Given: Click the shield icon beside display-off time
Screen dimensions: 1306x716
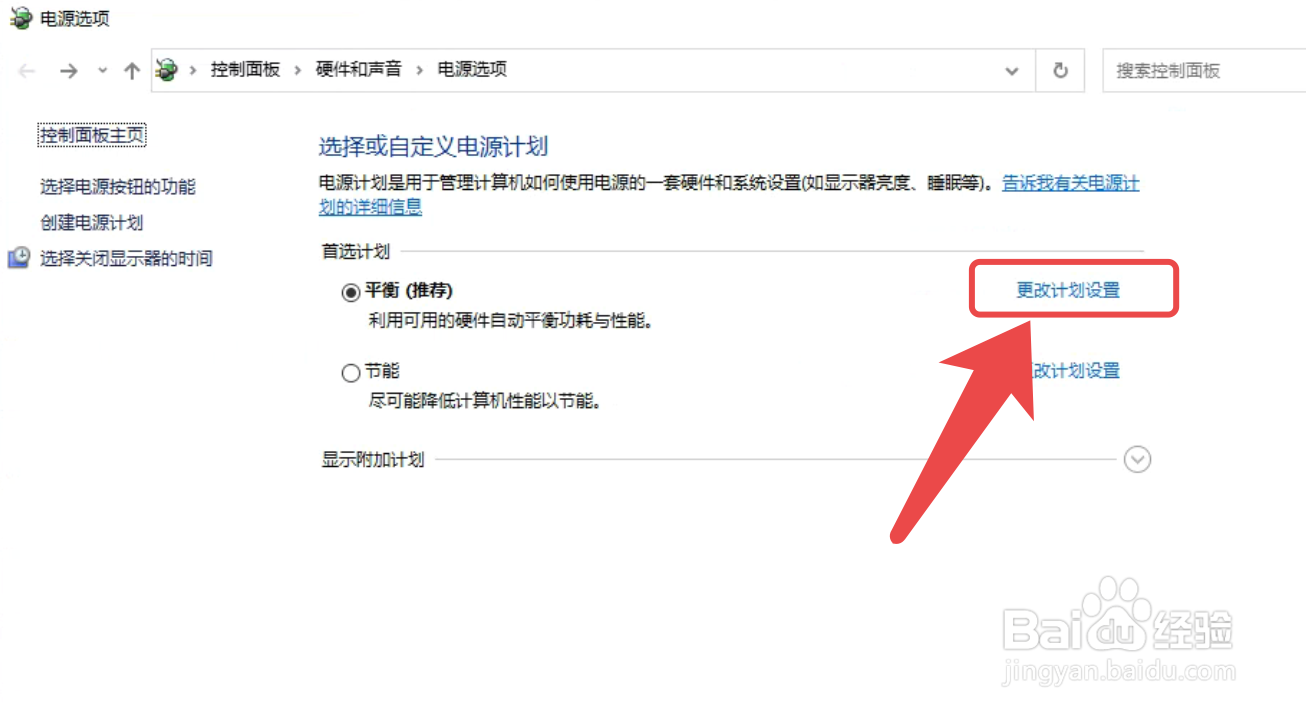Looking at the screenshot, I should point(19,258).
